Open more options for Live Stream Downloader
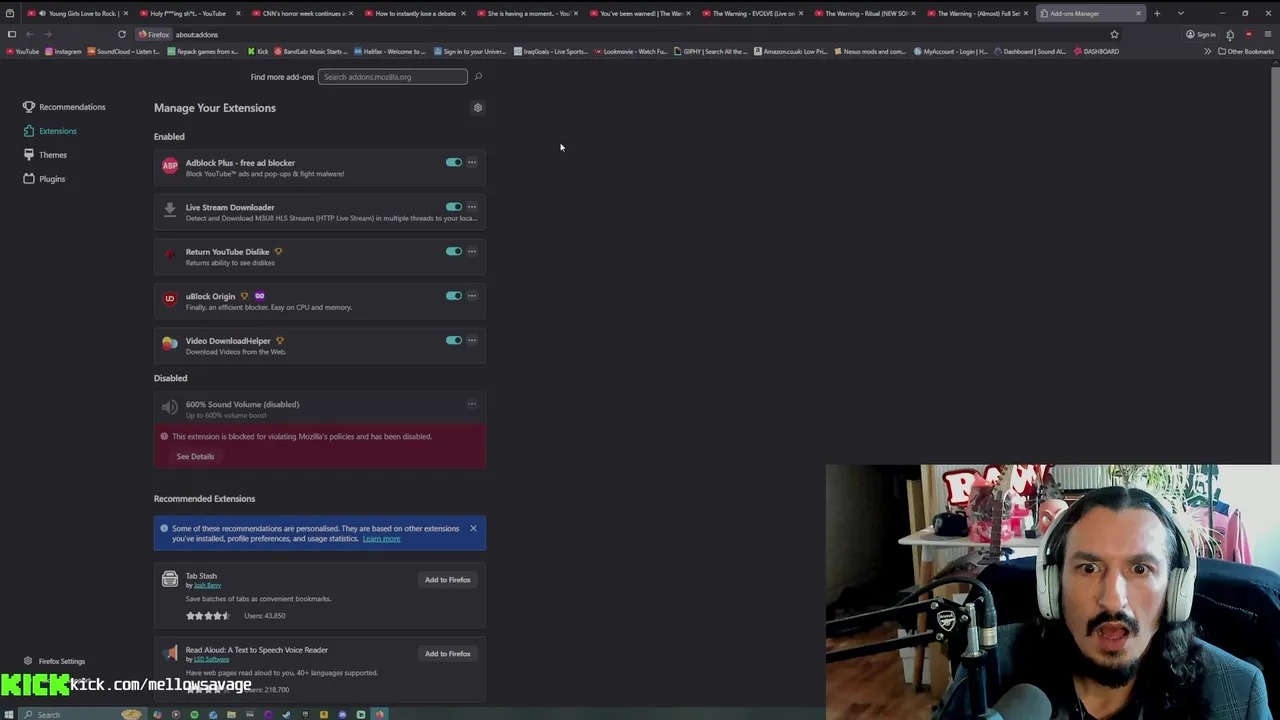Screen dimensions: 1280x720 [472, 207]
